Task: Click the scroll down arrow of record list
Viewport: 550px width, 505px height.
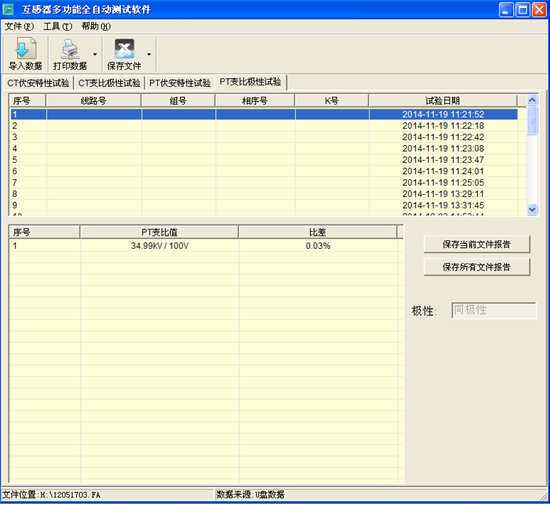Action: (x=532, y=210)
